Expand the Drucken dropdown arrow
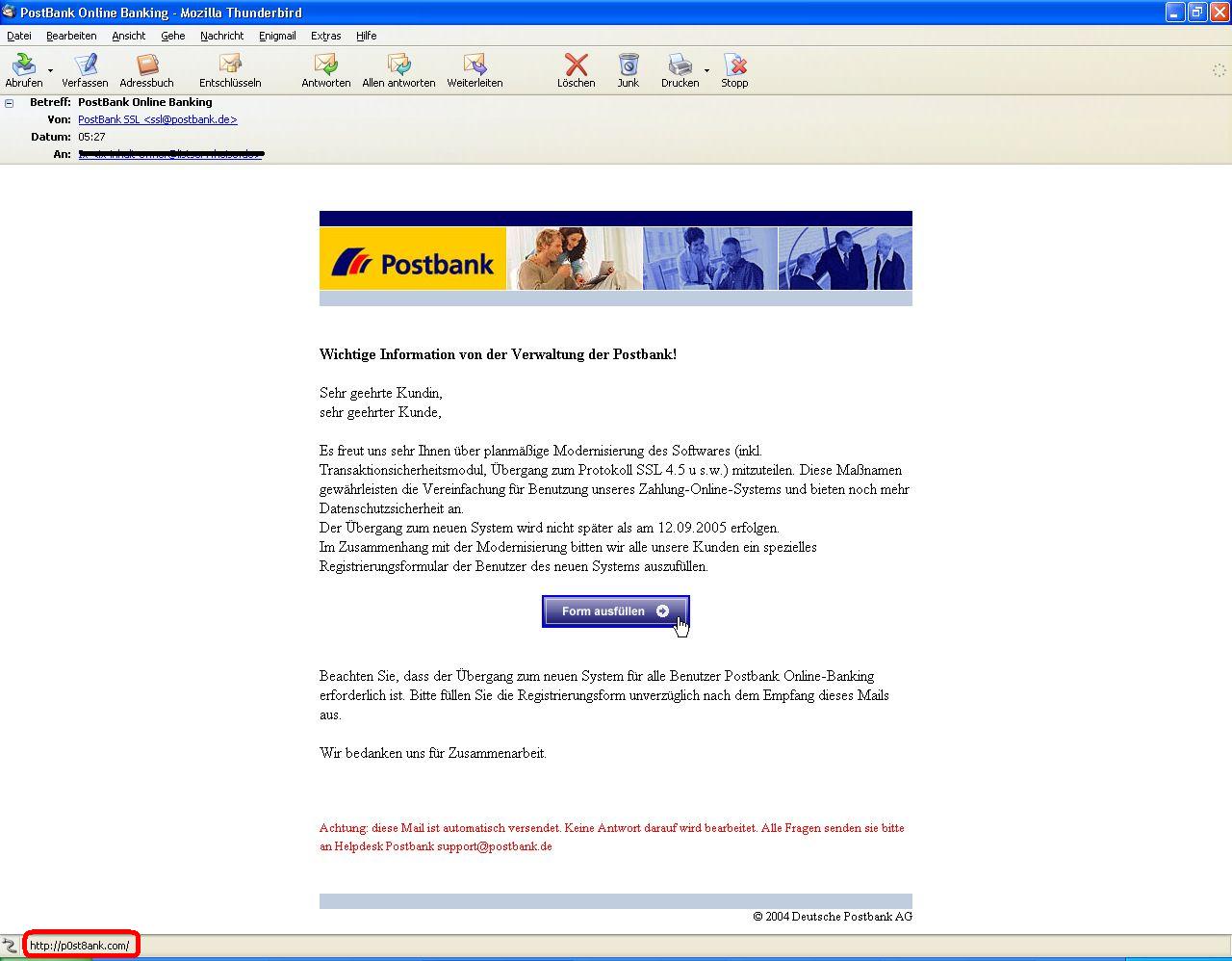 [x=706, y=70]
